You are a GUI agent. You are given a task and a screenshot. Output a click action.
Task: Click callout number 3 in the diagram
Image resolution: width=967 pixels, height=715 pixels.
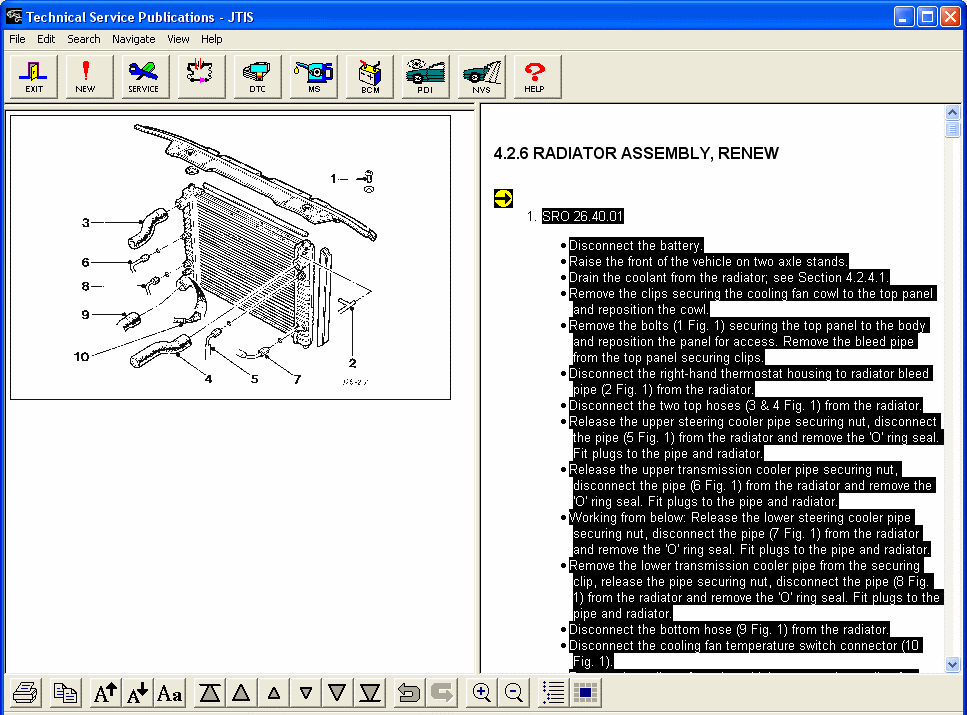point(86,223)
